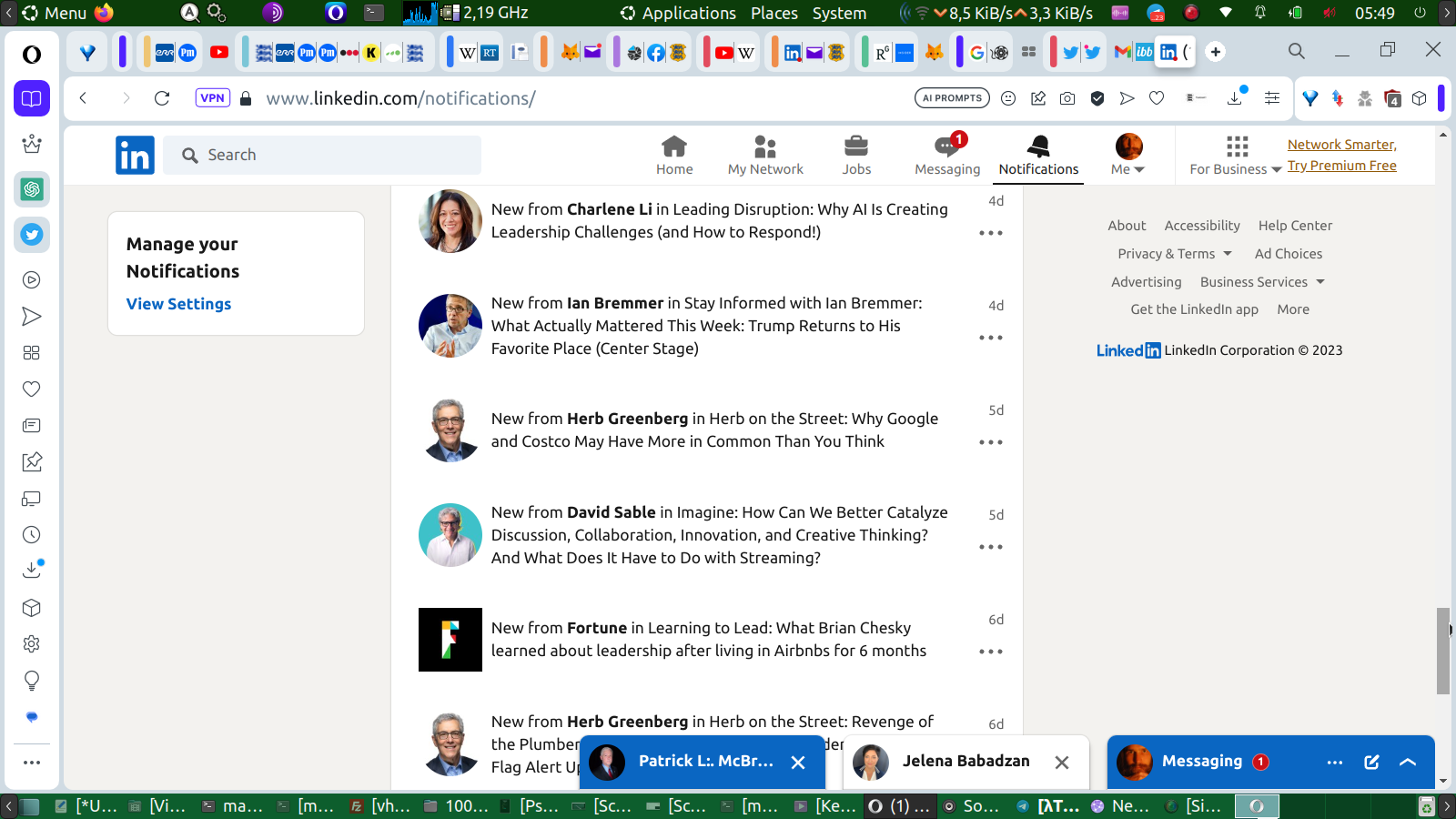This screenshot has height=819, width=1456.
Task: Click View Settings link
Action: 178,304
